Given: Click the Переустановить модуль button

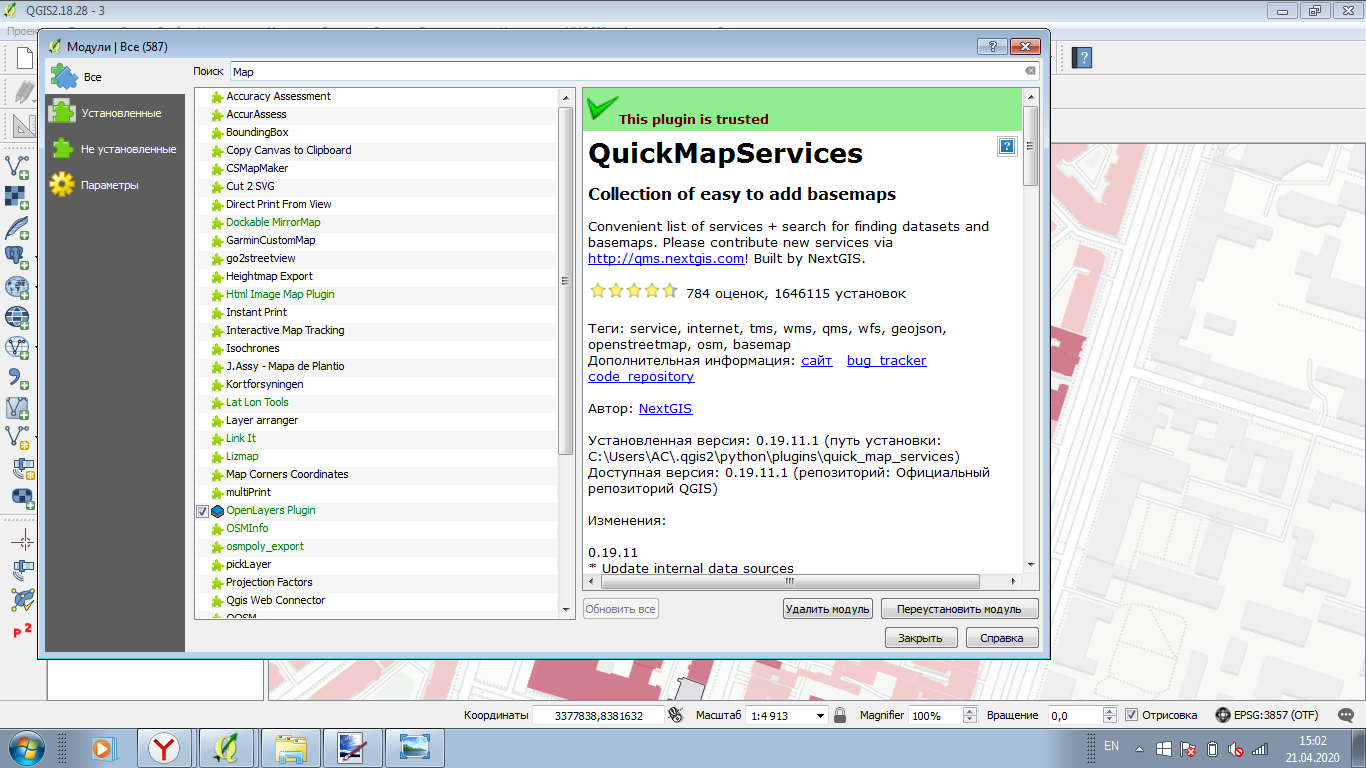Looking at the screenshot, I should [x=959, y=608].
